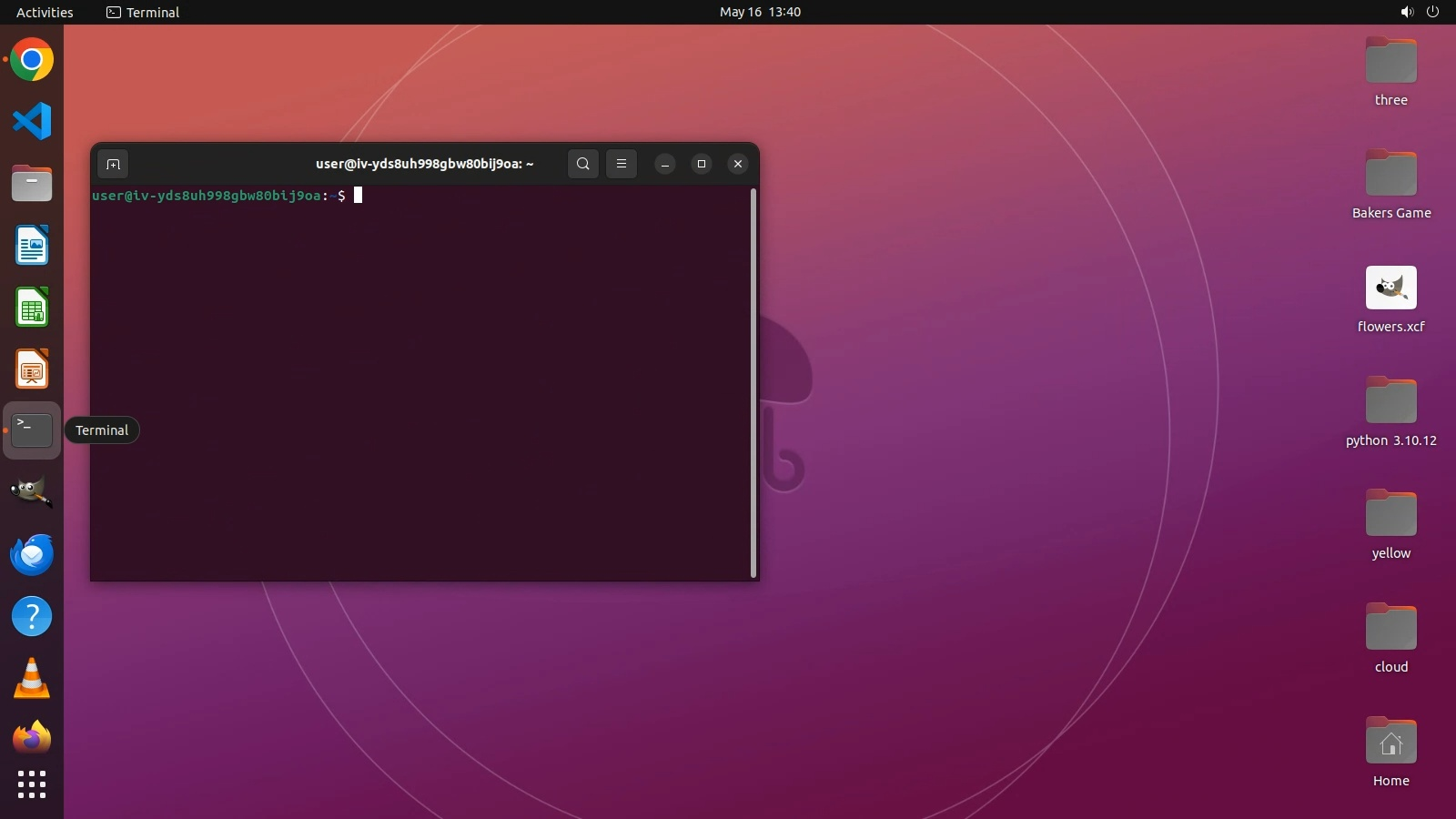Open LibreOffice Impress from dock
Screen dimensions: 1456x819
[x=32, y=369]
